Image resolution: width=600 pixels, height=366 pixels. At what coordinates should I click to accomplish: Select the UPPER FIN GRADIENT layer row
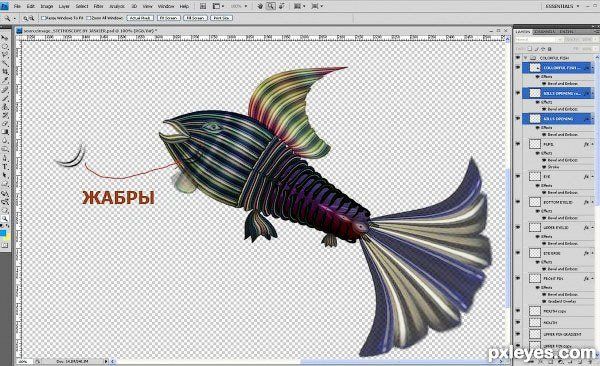[557, 334]
